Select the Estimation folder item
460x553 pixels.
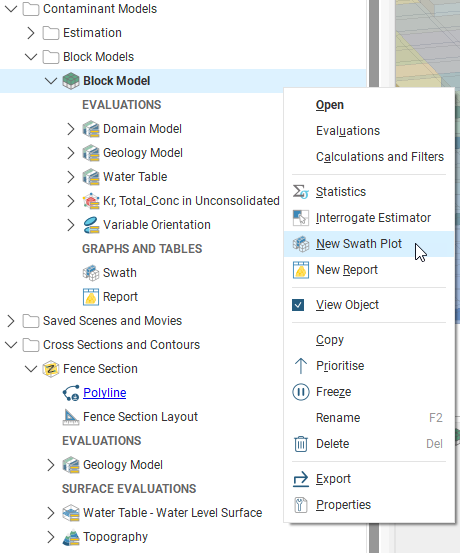pos(92,33)
